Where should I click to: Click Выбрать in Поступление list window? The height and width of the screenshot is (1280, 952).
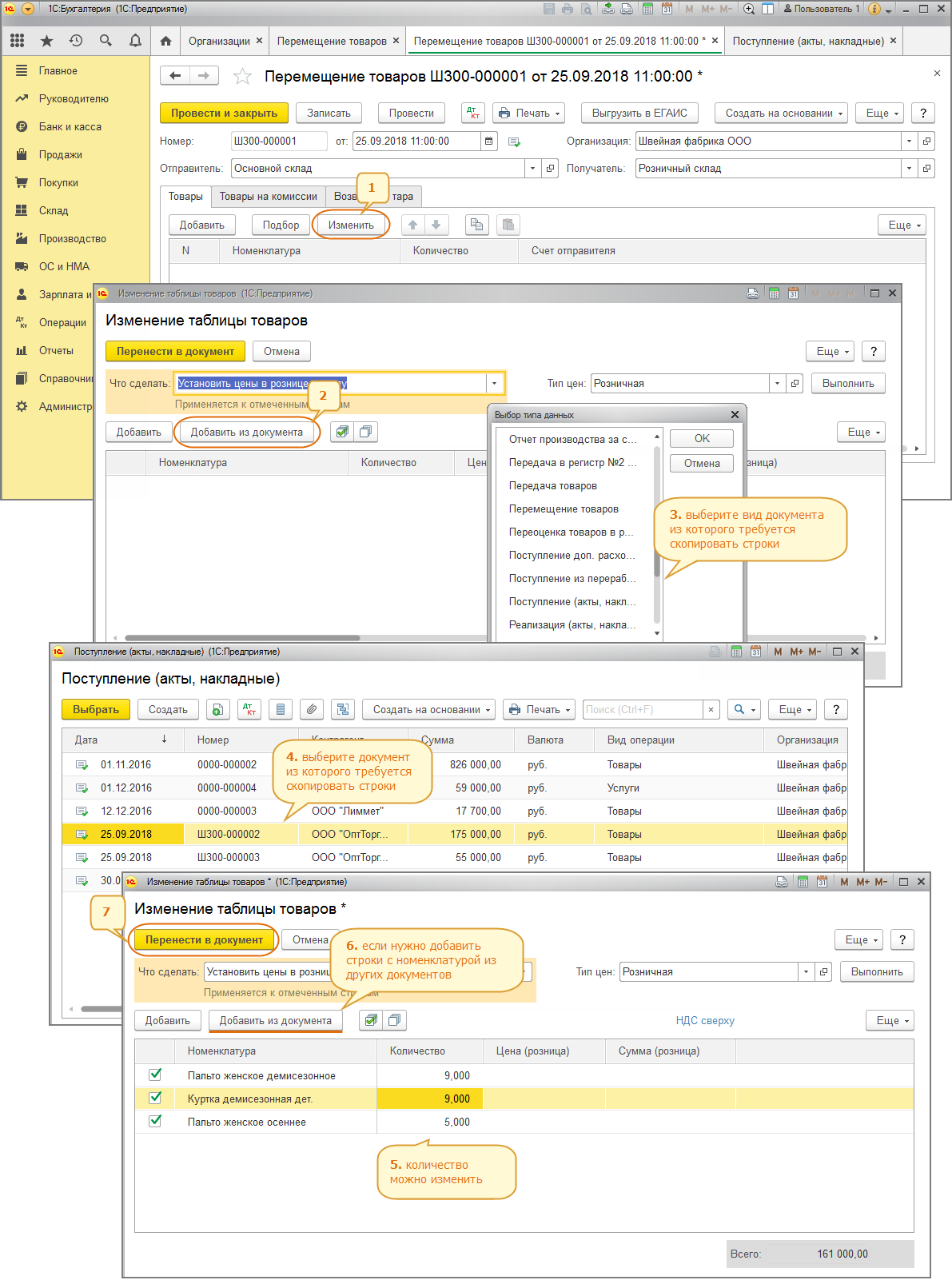96,710
